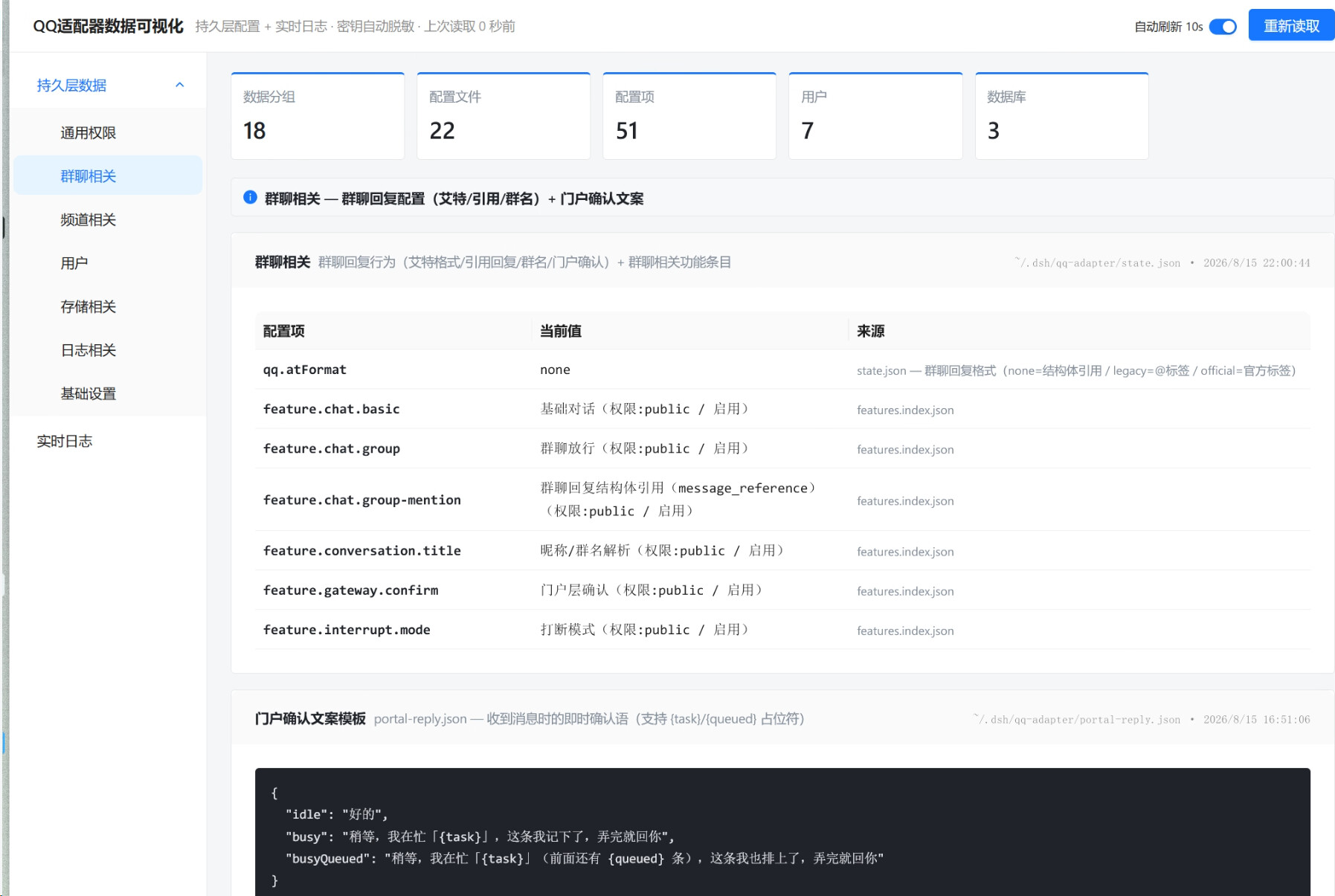
Task: Click features.index.json in feature.chat.basic row
Action: click(905, 410)
